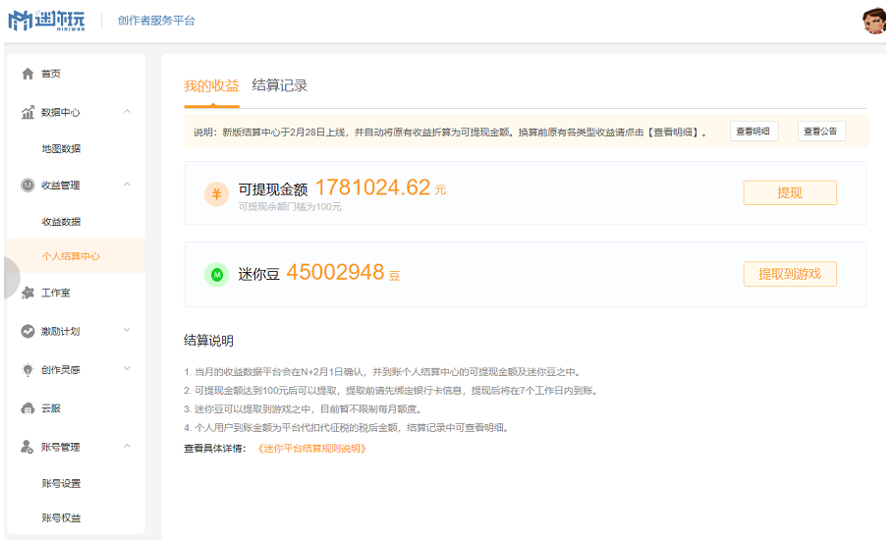Click the 激励计划 trend icon
The image size is (886, 540).
point(28,331)
